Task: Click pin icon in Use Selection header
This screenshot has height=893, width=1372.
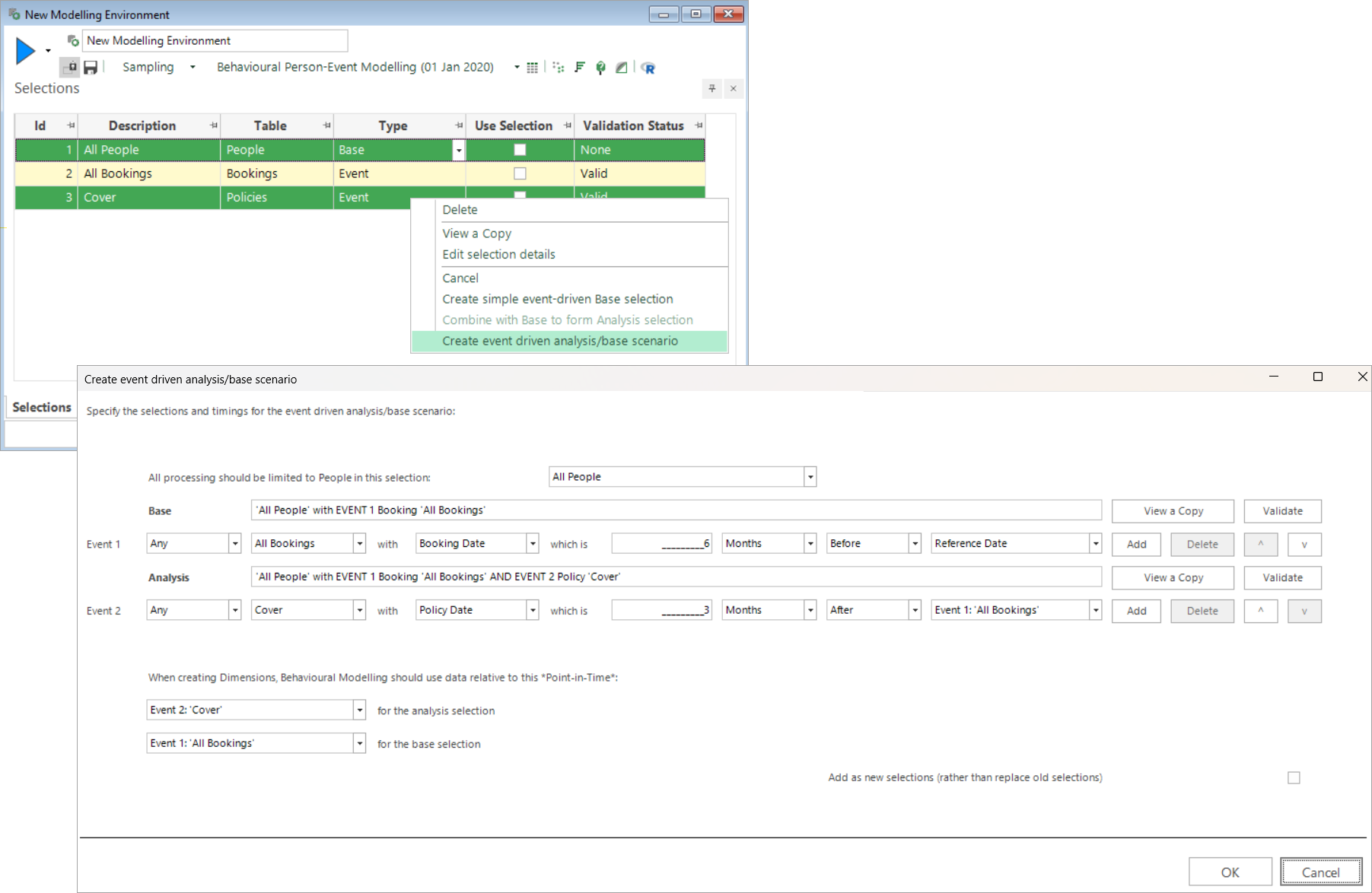Action: tap(568, 126)
